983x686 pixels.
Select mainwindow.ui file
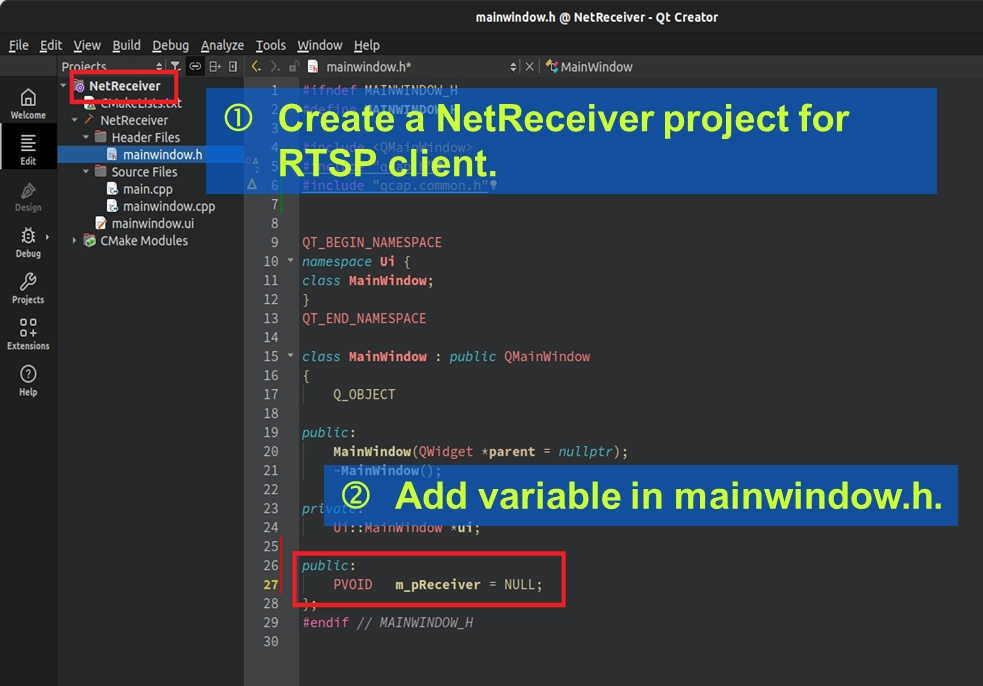(152, 223)
